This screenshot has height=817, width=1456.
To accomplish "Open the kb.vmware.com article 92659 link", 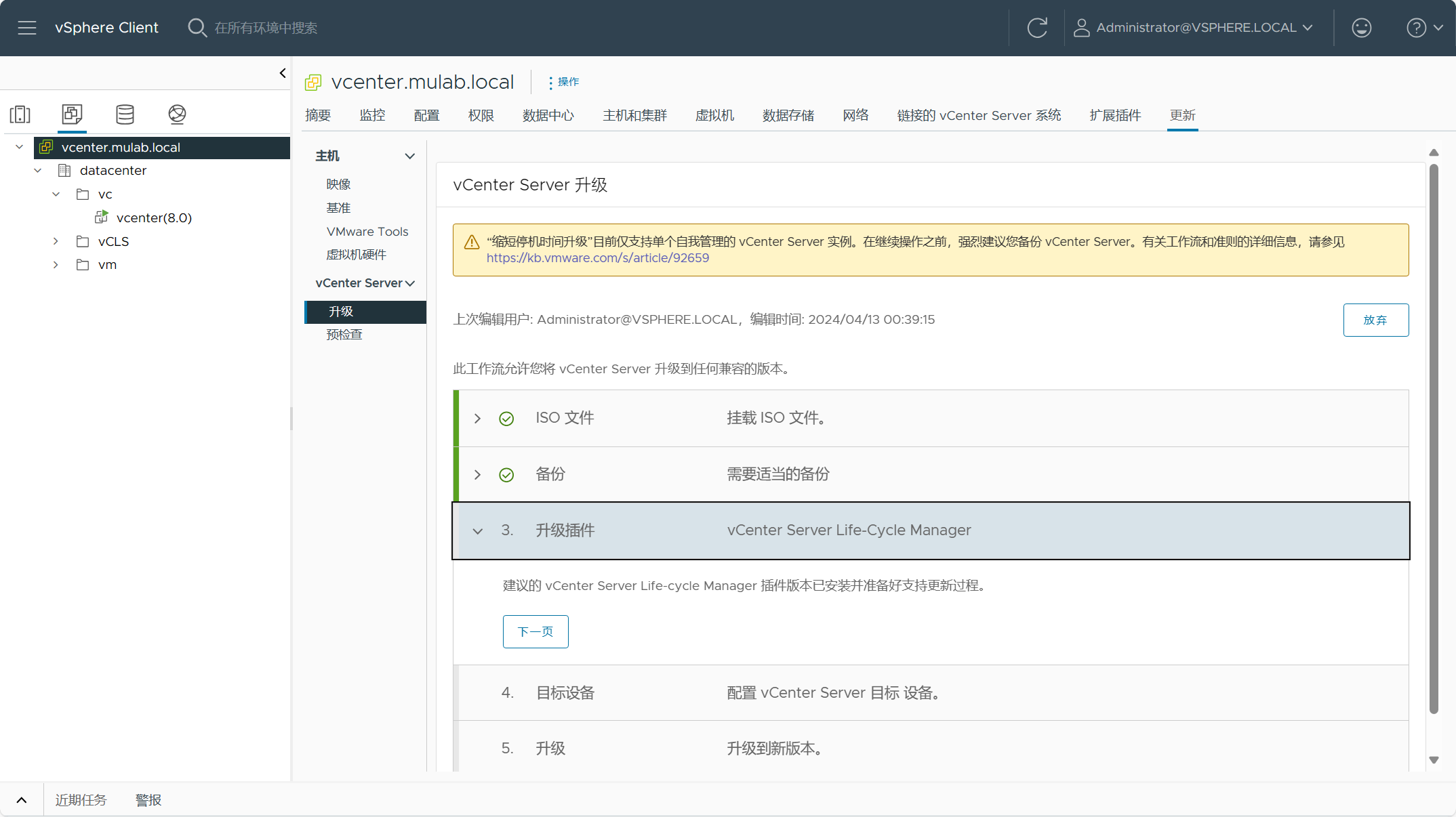I will click(x=597, y=258).
